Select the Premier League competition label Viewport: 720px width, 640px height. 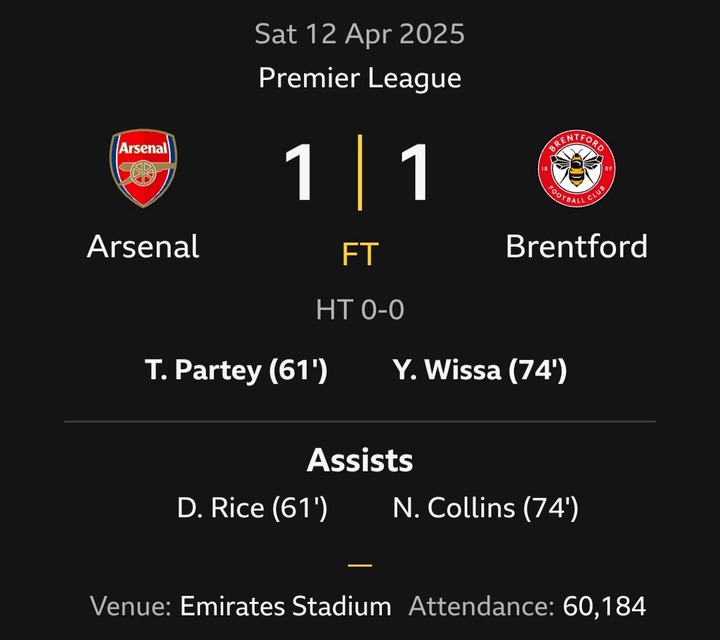click(360, 79)
